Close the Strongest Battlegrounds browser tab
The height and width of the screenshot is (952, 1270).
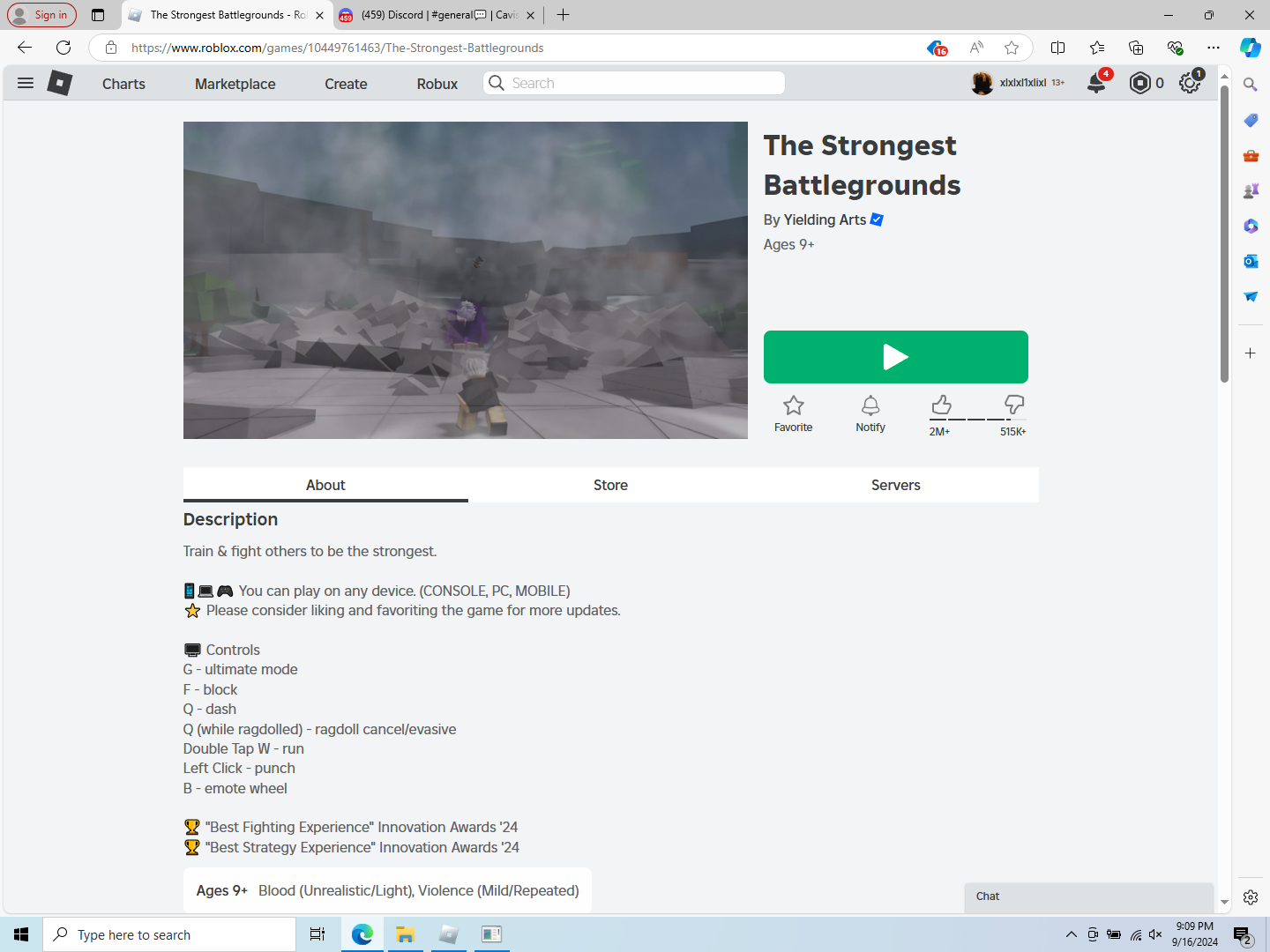pos(319,15)
